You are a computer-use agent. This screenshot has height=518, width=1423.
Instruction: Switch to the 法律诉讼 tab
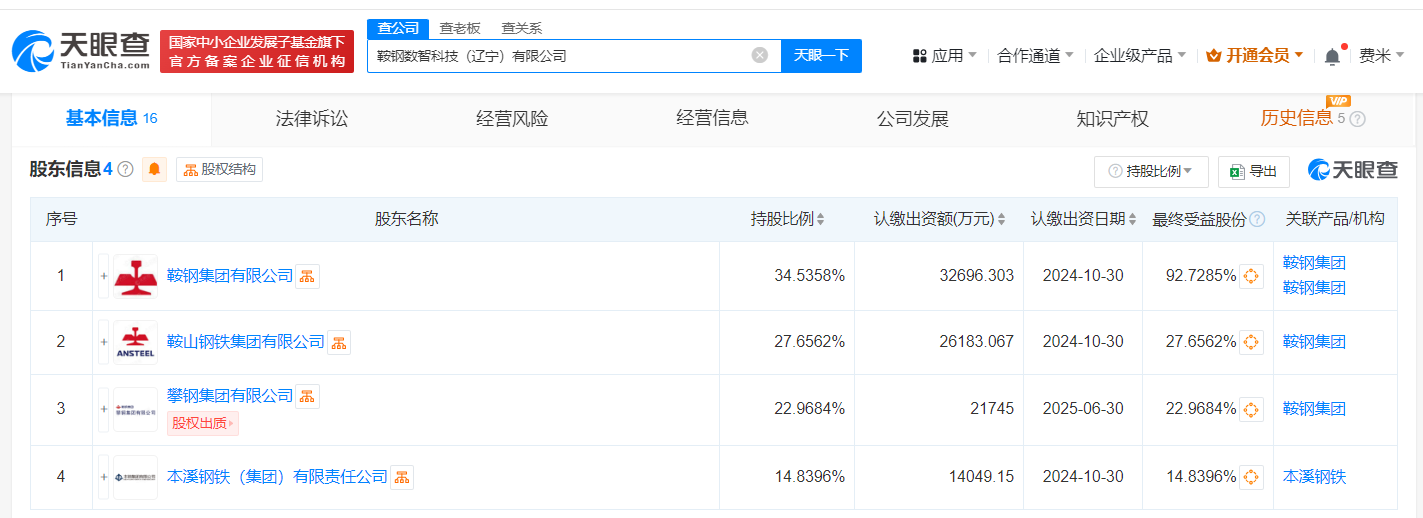point(312,119)
